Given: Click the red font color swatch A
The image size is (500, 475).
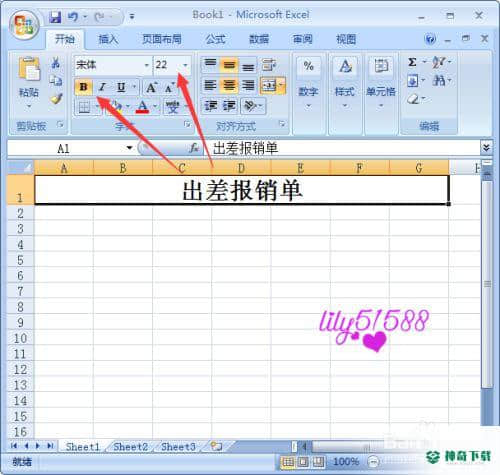Looking at the screenshot, I should 143,107.
